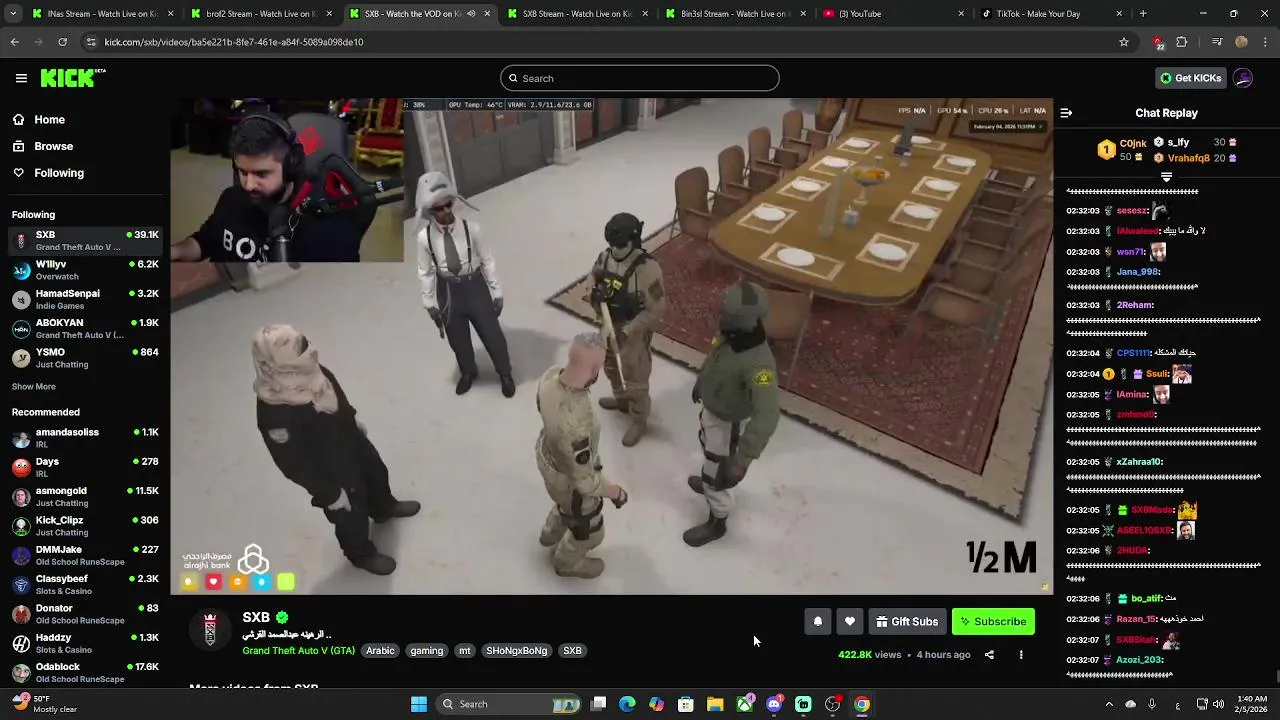Reload the current page
The width and height of the screenshot is (1280, 720).
tap(63, 42)
